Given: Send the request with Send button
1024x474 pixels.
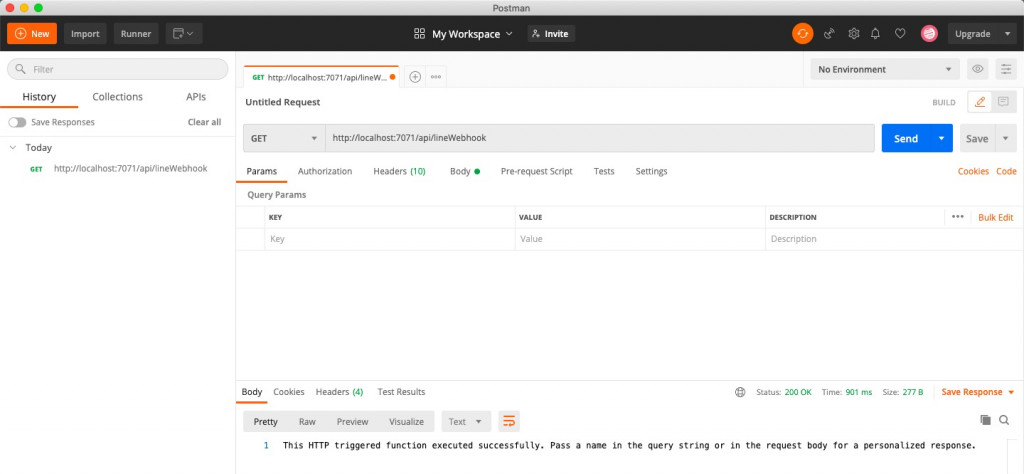Looking at the screenshot, I should click(x=906, y=138).
